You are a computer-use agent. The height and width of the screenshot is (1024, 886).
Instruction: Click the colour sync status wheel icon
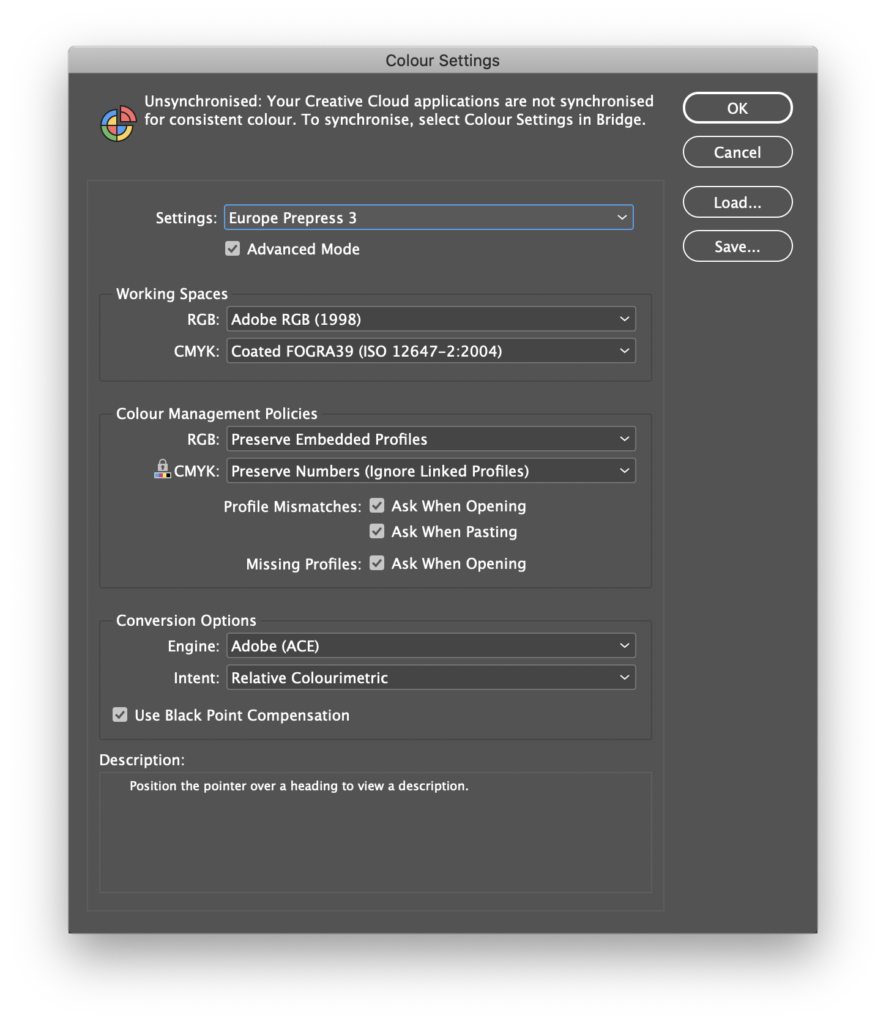click(118, 123)
